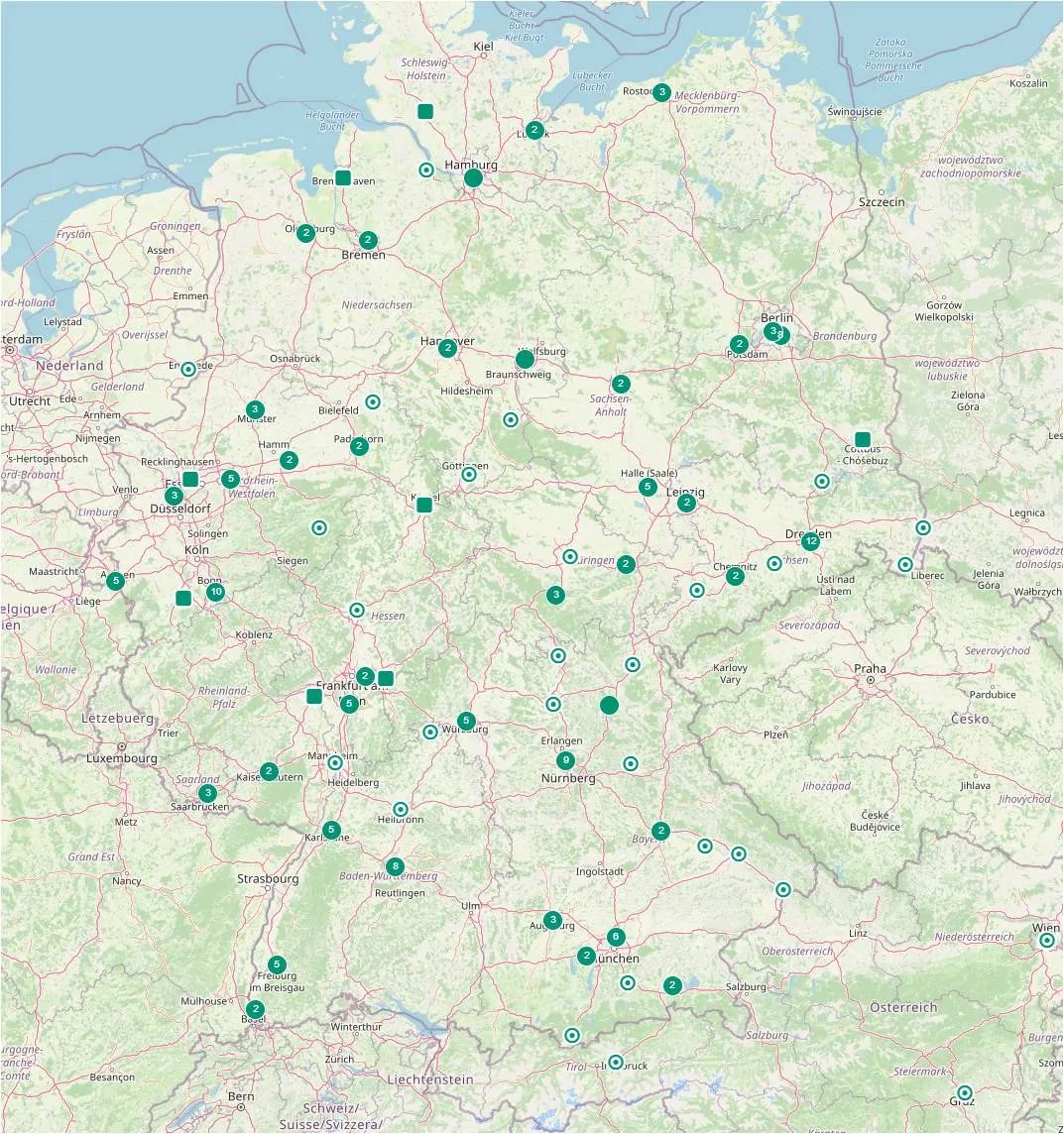
Task: Click the cluster marker 12 at Dresden
Action: pyautogui.click(x=810, y=541)
